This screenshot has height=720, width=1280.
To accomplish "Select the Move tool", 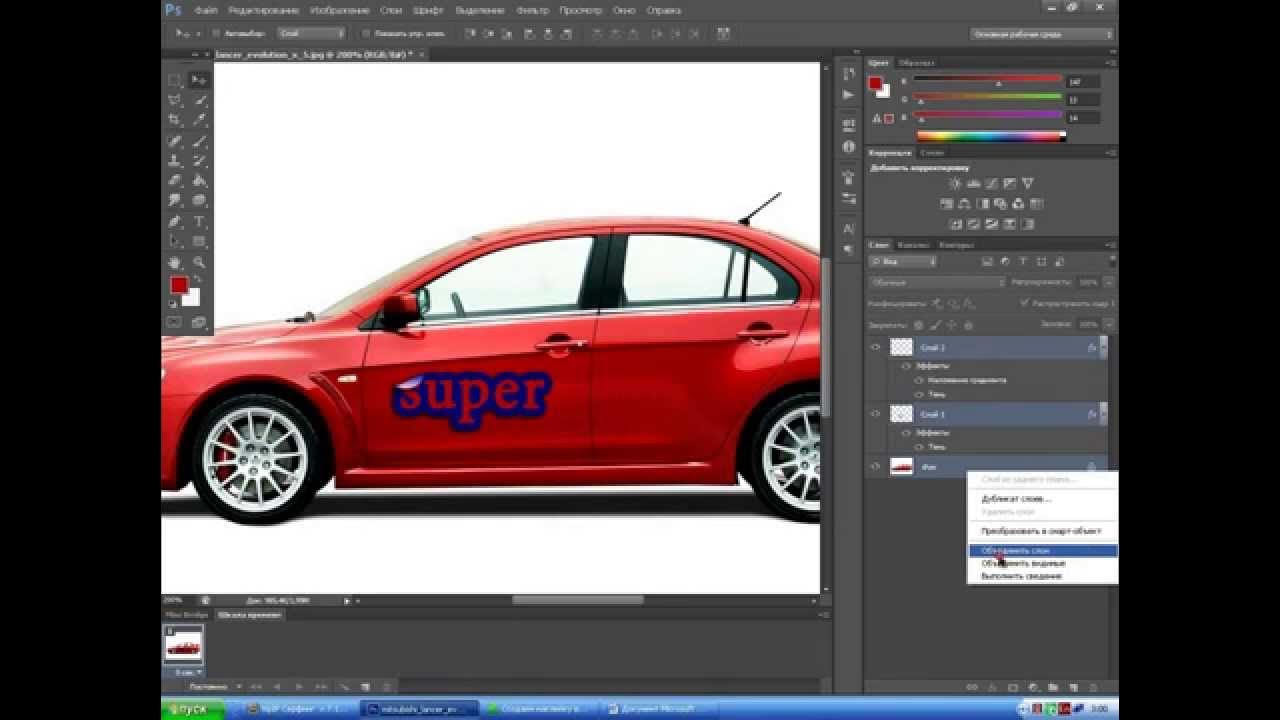I will click(x=199, y=80).
